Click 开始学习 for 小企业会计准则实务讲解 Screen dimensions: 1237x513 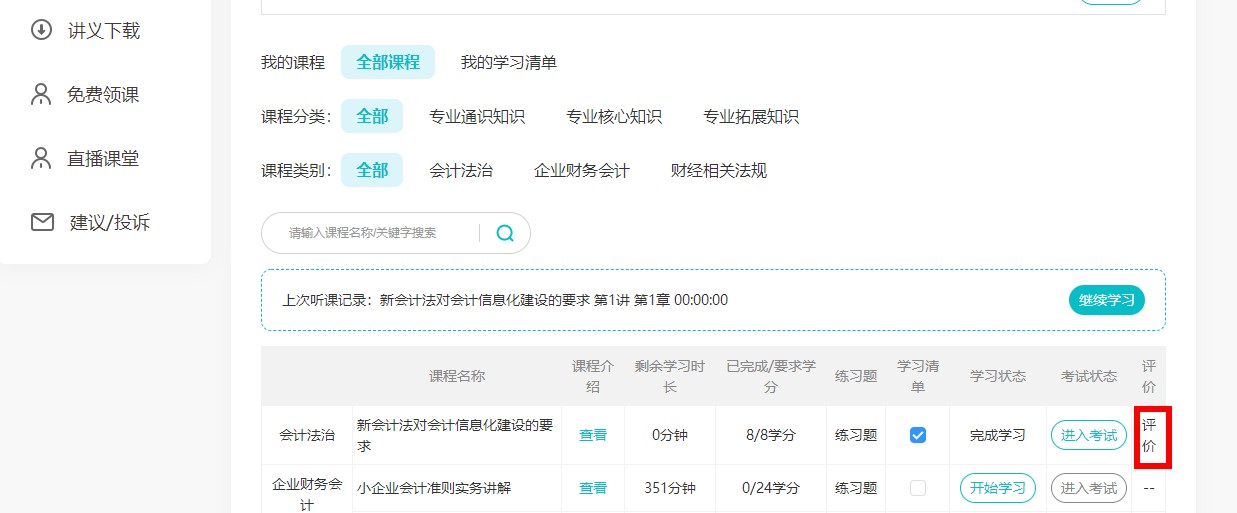coord(998,488)
